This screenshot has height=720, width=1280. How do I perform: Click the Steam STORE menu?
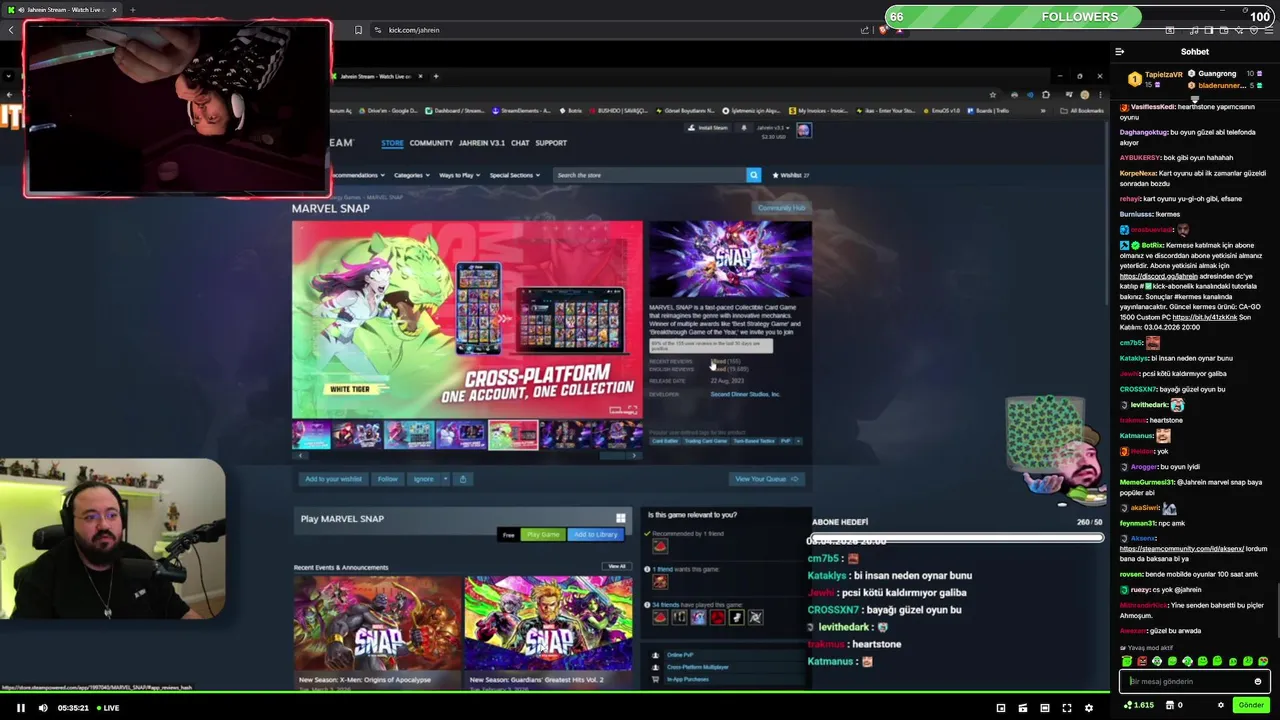392,143
